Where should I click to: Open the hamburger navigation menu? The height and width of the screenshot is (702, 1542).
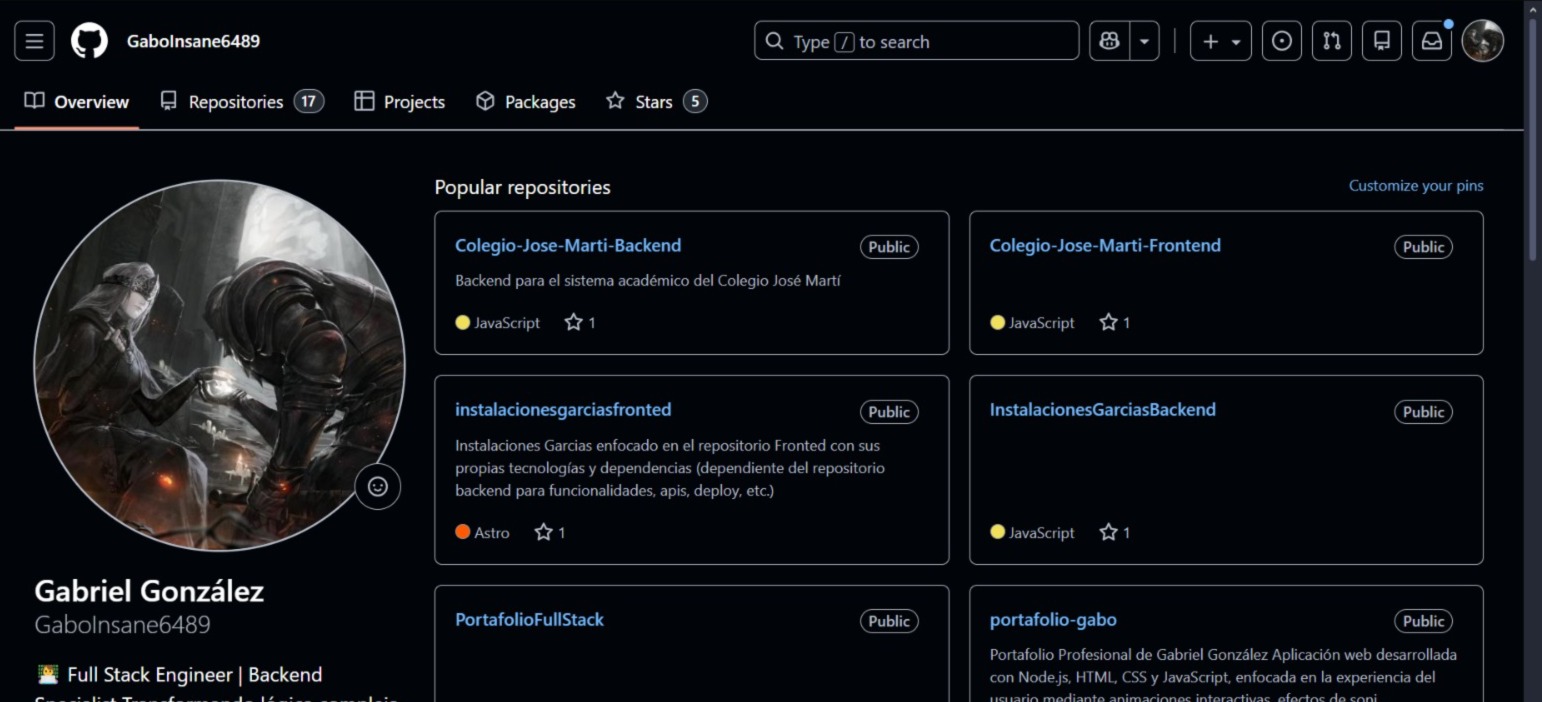tap(33, 40)
